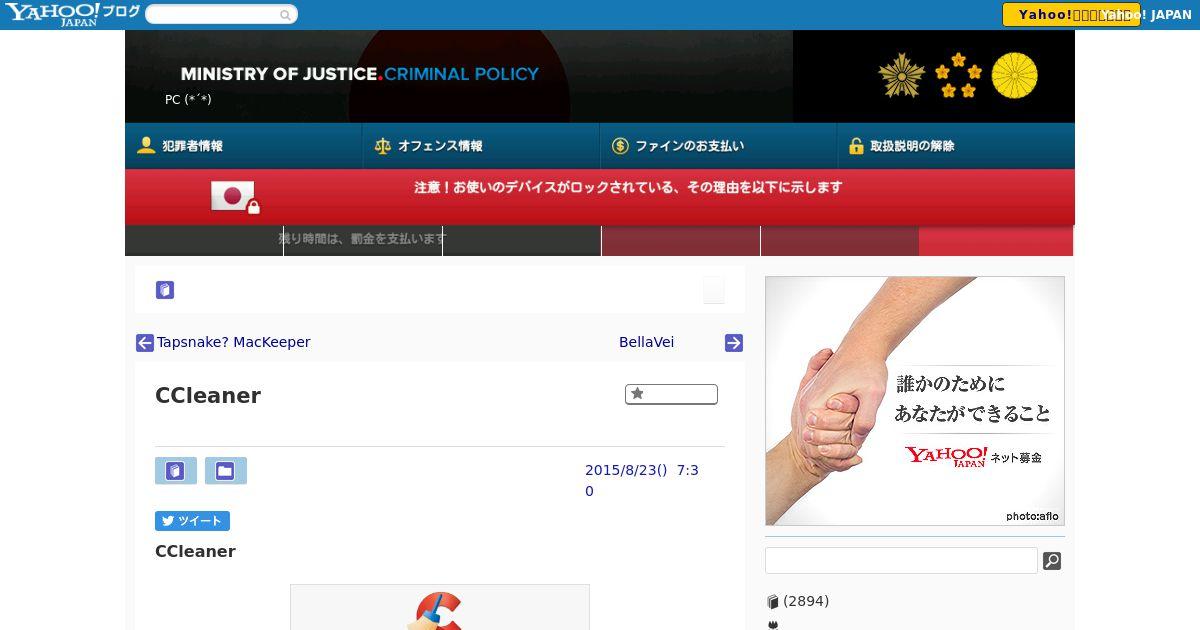Viewport: 1200px width, 630px height.
Task: Click the blue book icon button under title
Action: click(176, 471)
